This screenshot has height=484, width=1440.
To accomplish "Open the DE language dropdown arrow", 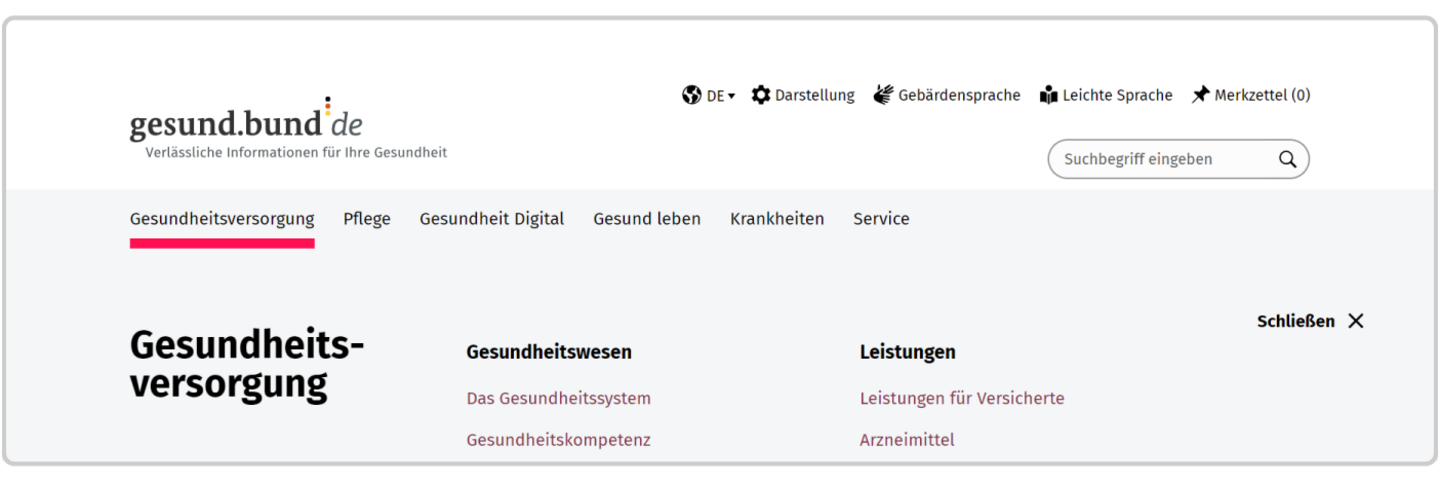I will pos(731,96).
